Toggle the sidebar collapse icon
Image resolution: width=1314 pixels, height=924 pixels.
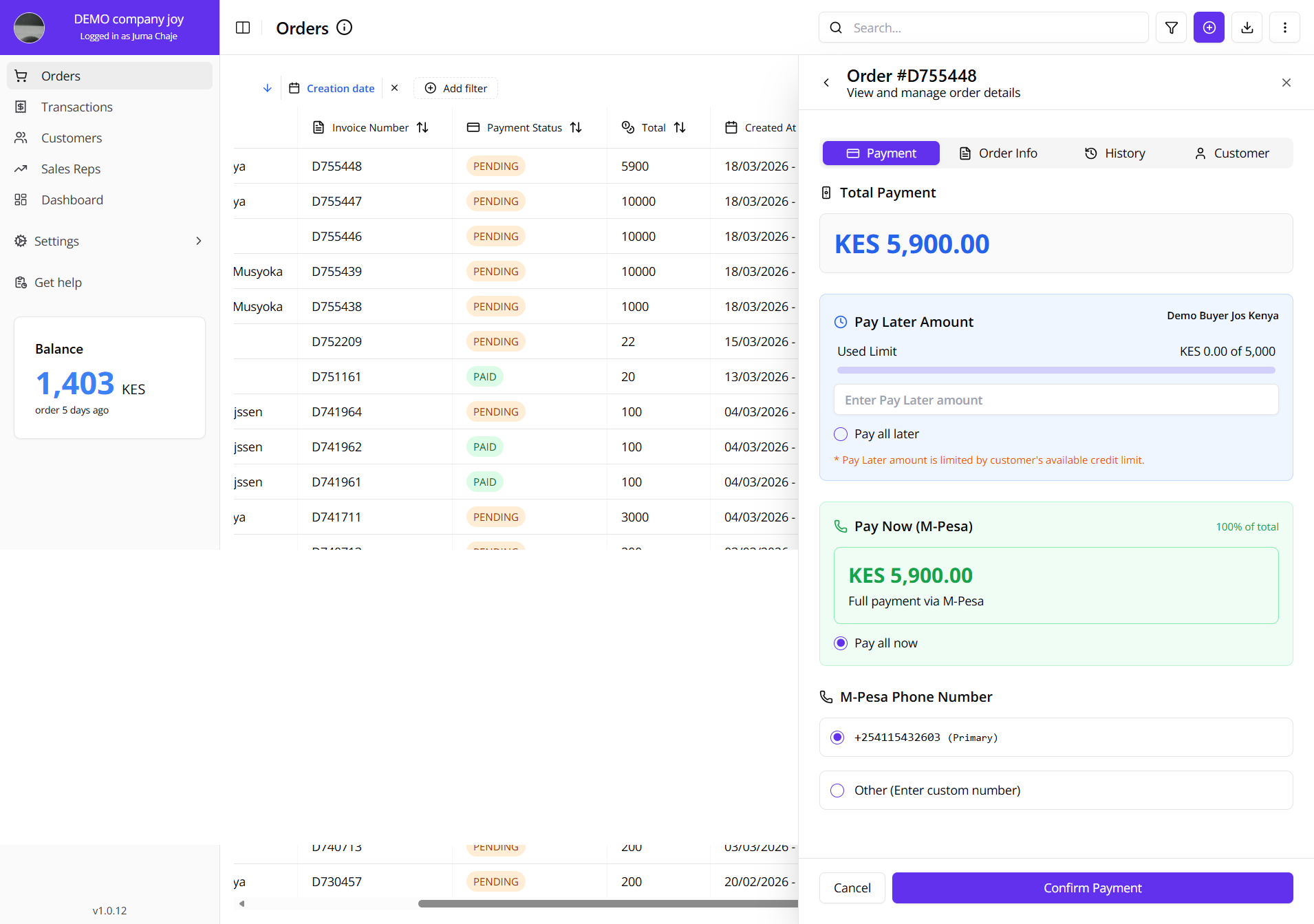pyautogui.click(x=243, y=28)
